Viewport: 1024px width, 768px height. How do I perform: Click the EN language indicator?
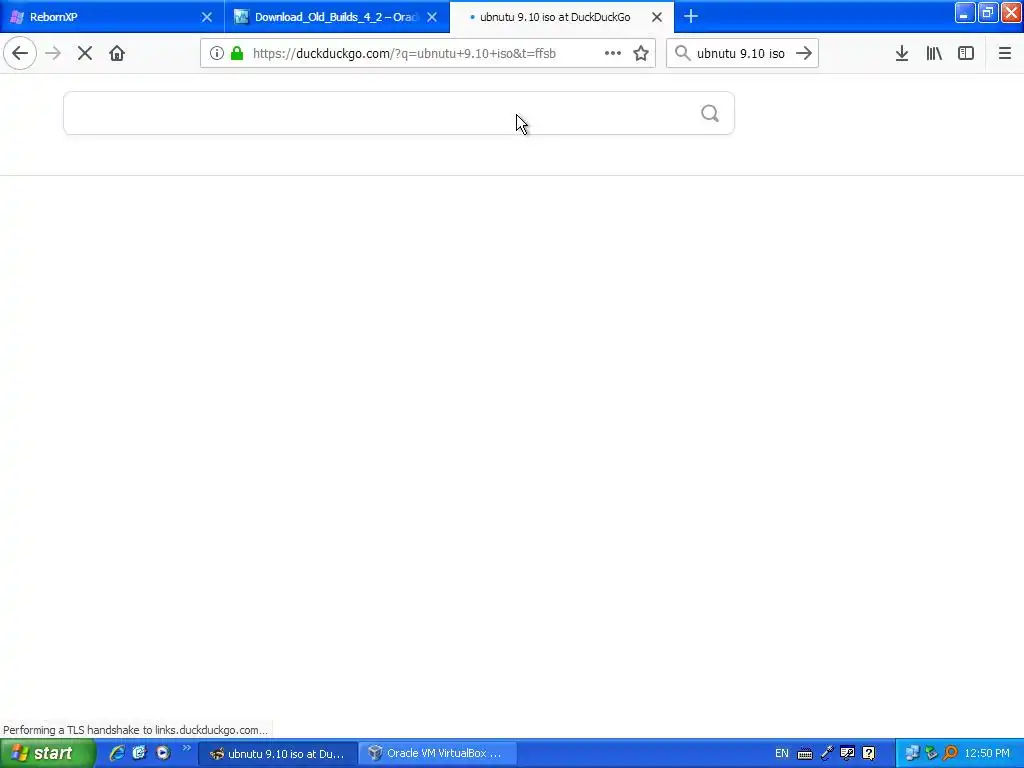click(782, 754)
